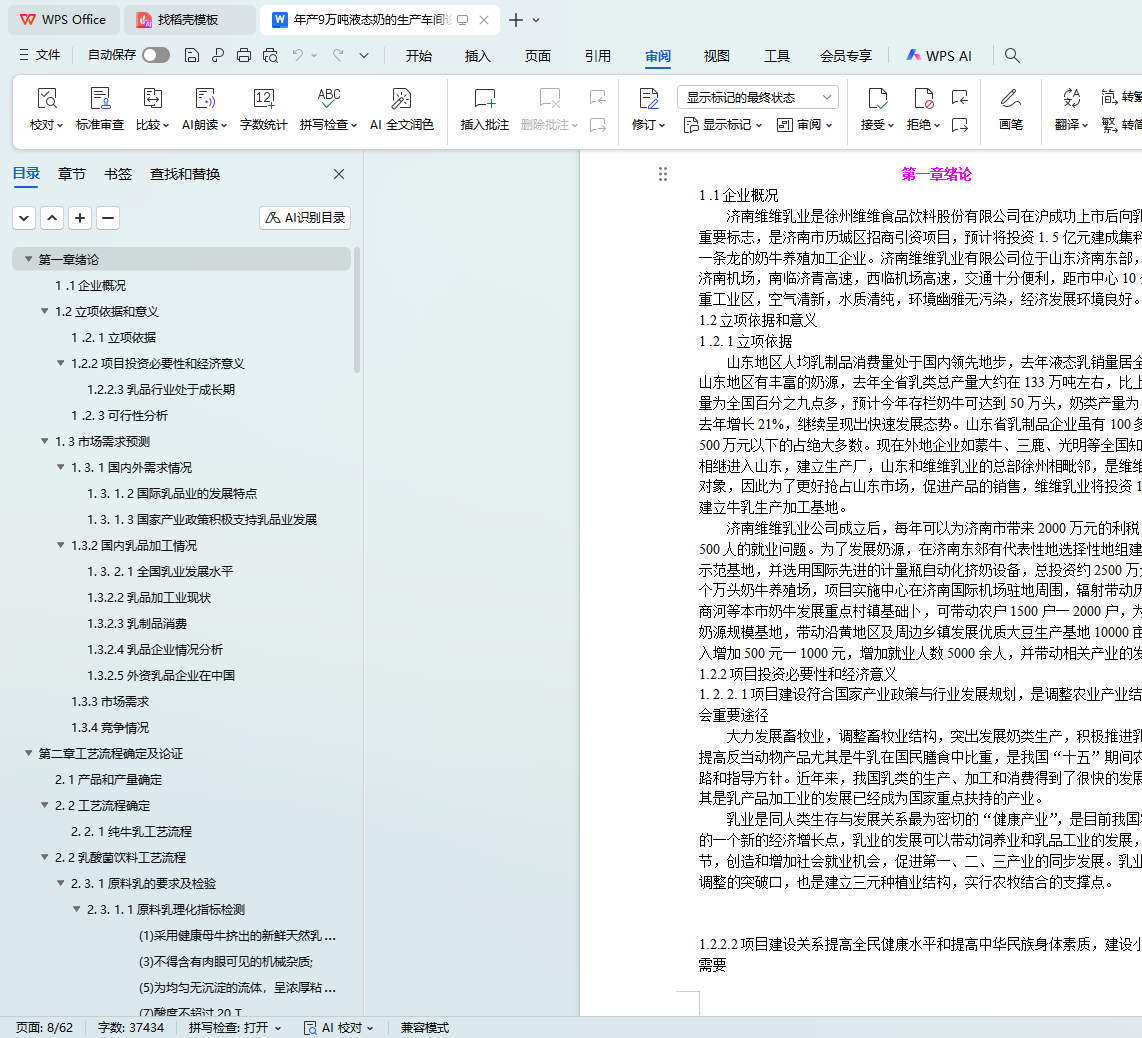Click the 字数统计 word count icon
The image size is (1142, 1038).
pos(263,99)
